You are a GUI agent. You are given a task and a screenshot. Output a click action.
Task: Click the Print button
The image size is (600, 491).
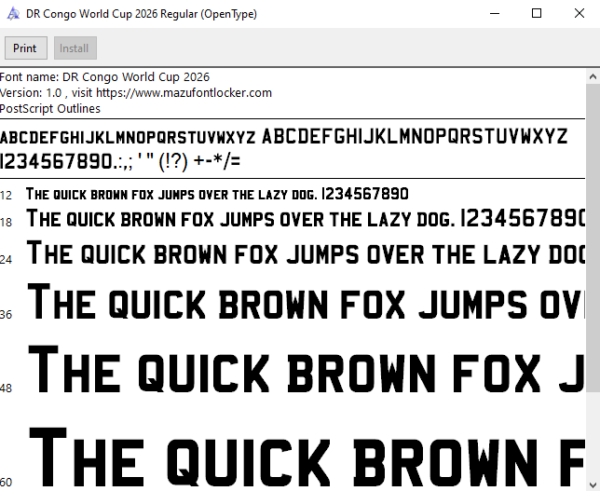click(26, 48)
